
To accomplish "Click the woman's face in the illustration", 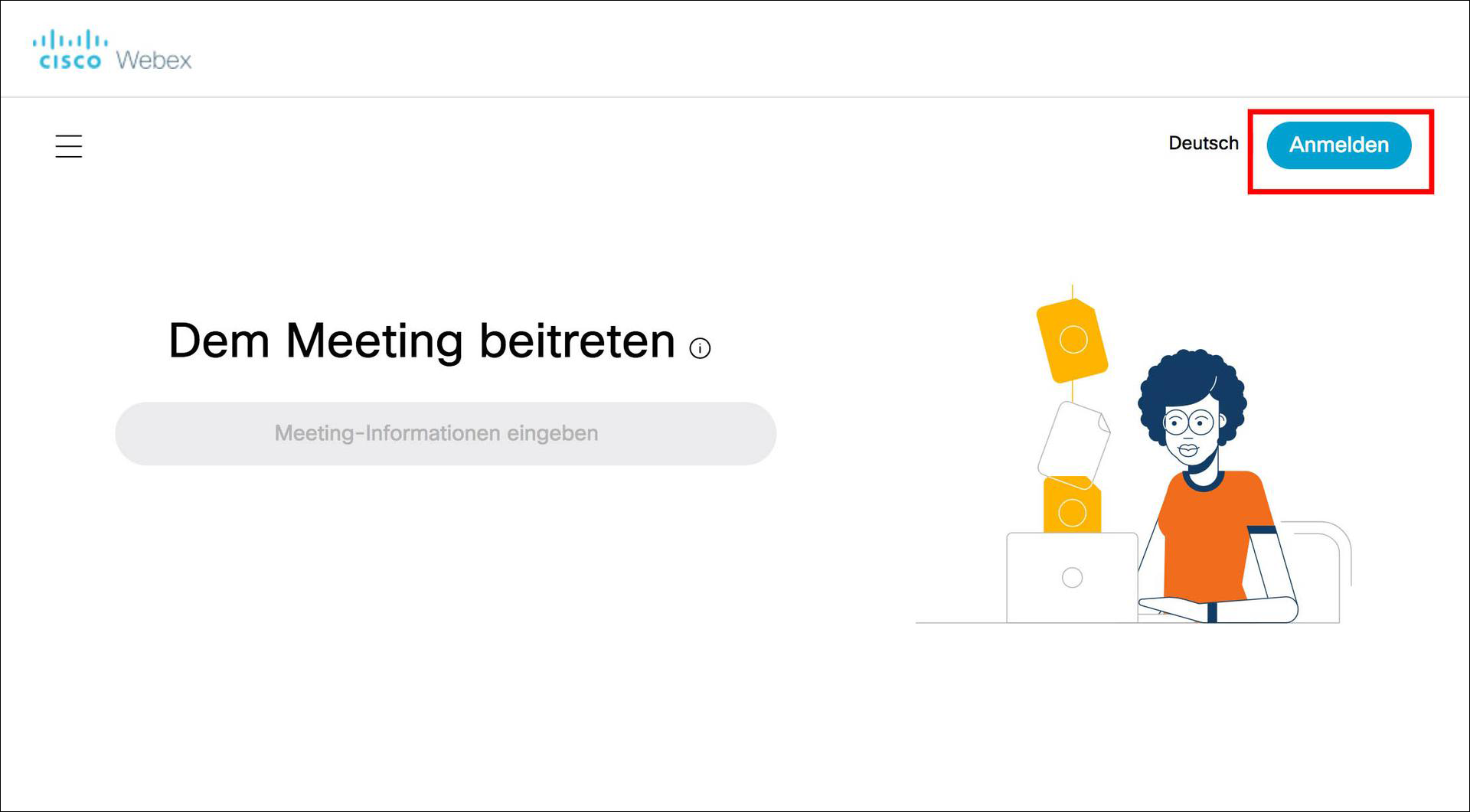I will (x=1191, y=436).
